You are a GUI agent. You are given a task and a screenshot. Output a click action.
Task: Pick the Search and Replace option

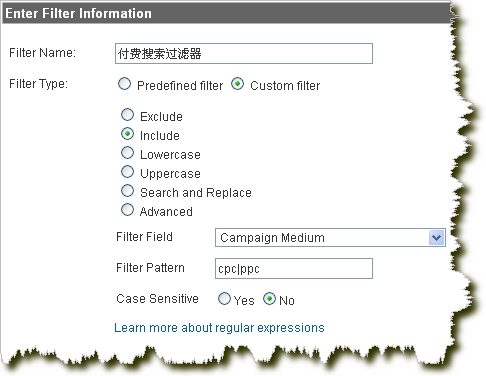click(x=127, y=191)
